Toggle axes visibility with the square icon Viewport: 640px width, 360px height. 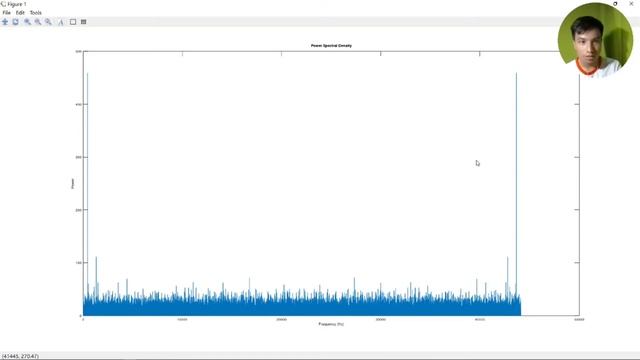coord(73,22)
